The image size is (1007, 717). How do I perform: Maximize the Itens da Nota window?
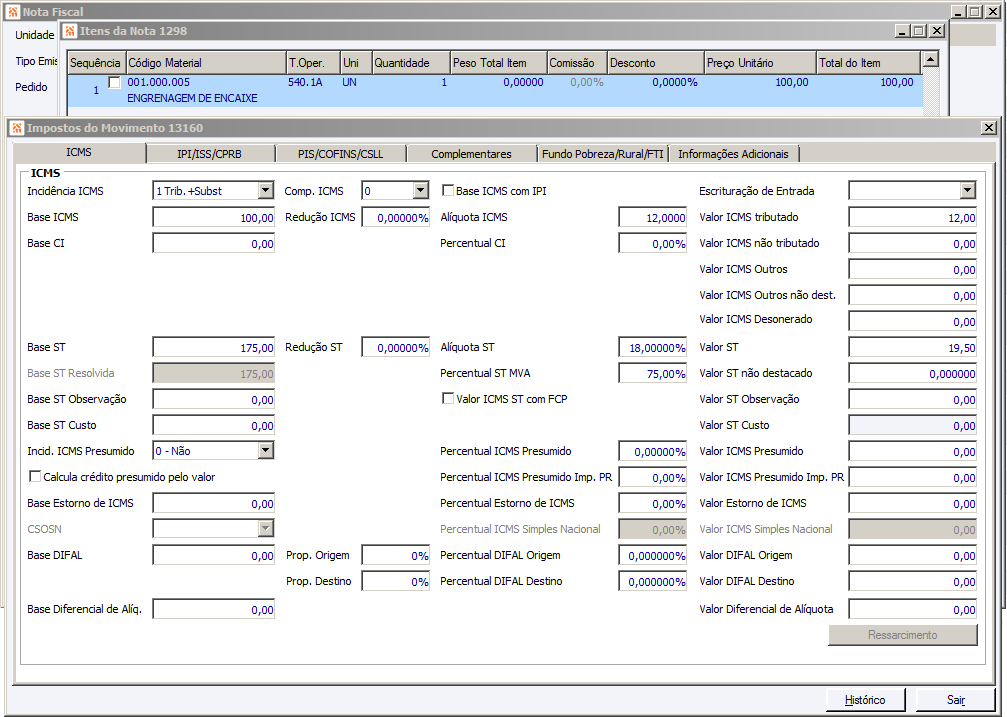pyautogui.click(x=919, y=31)
